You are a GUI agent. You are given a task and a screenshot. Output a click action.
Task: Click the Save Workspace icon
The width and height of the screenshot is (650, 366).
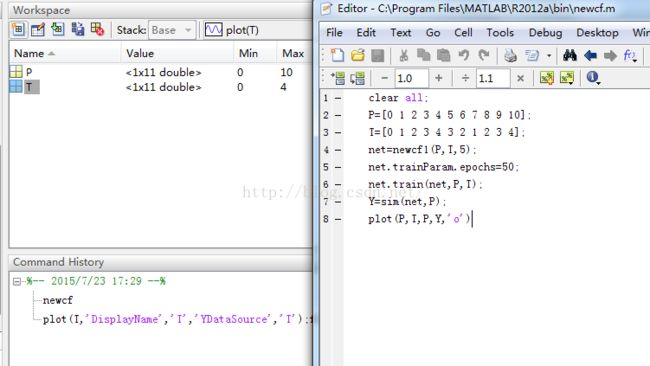(78, 30)
